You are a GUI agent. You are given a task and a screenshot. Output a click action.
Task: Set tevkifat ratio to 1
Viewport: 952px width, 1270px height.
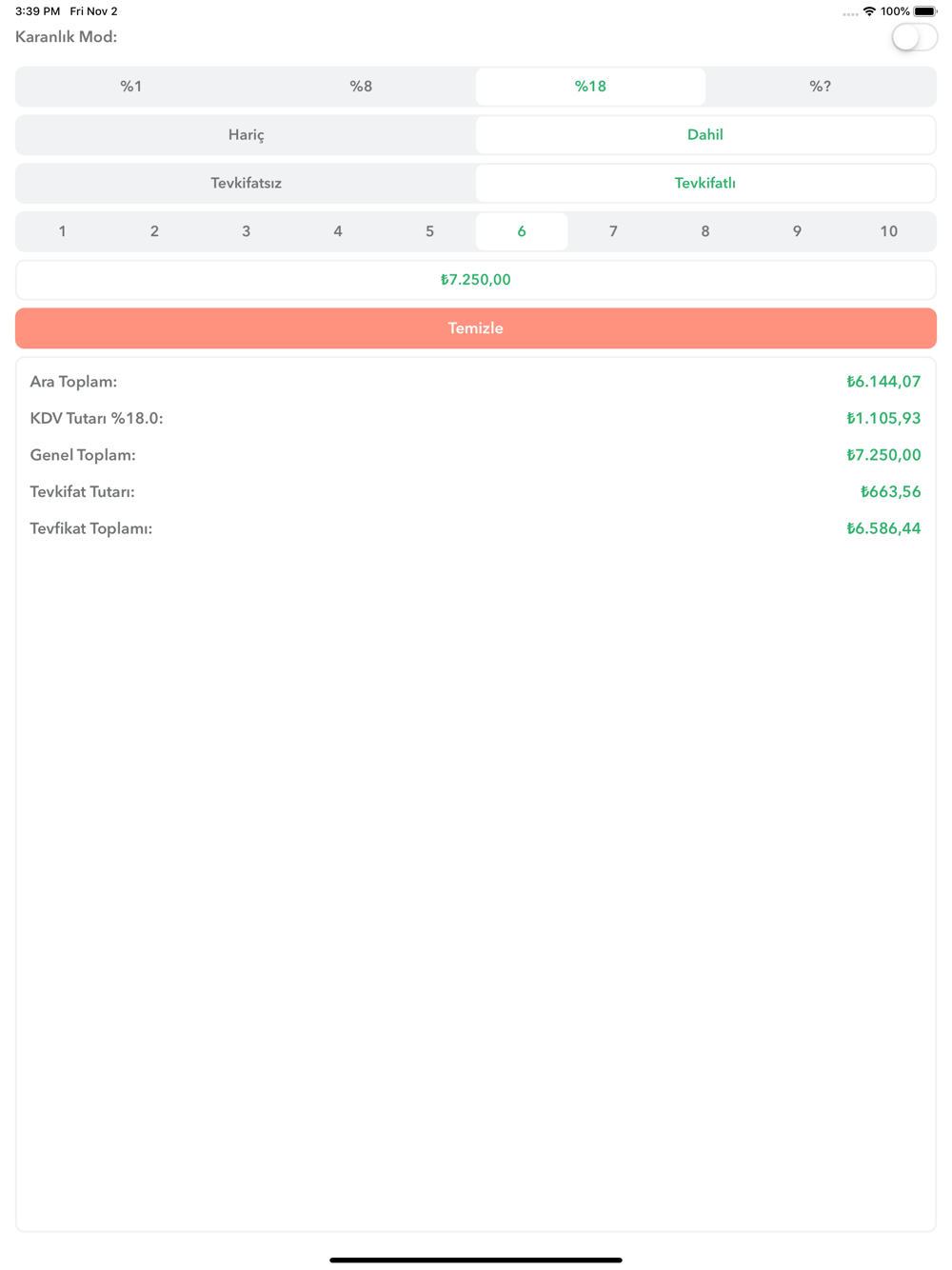click(x=63, y=231)
